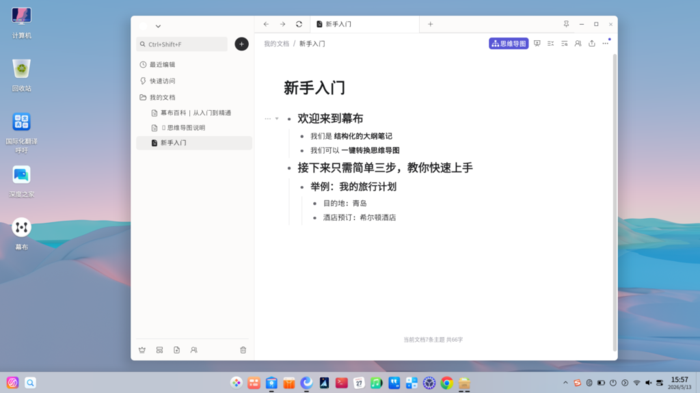Click the outline collapse-level icon in toolbar

[550, 43]
